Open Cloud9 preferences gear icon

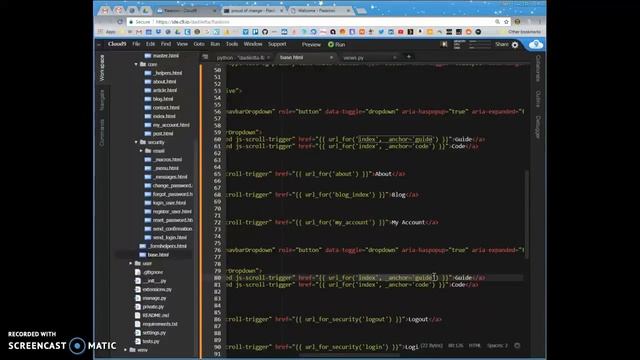[515, 45]
